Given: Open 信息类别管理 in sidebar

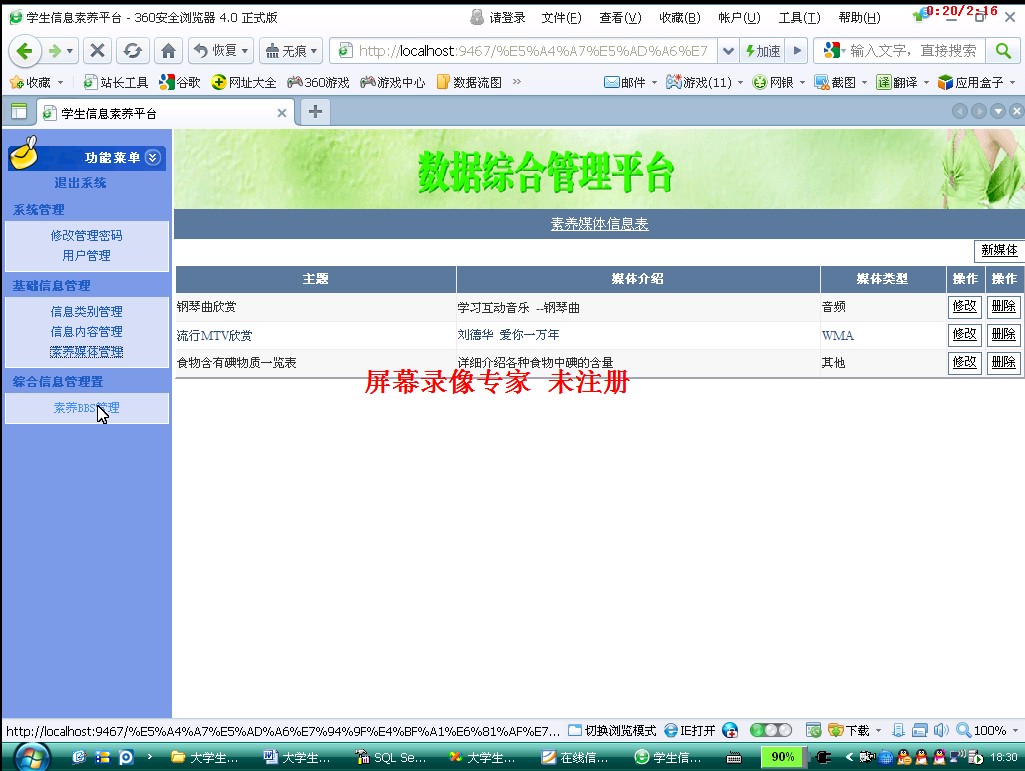Looking at the screenshot, I should [x=86, y=312].
